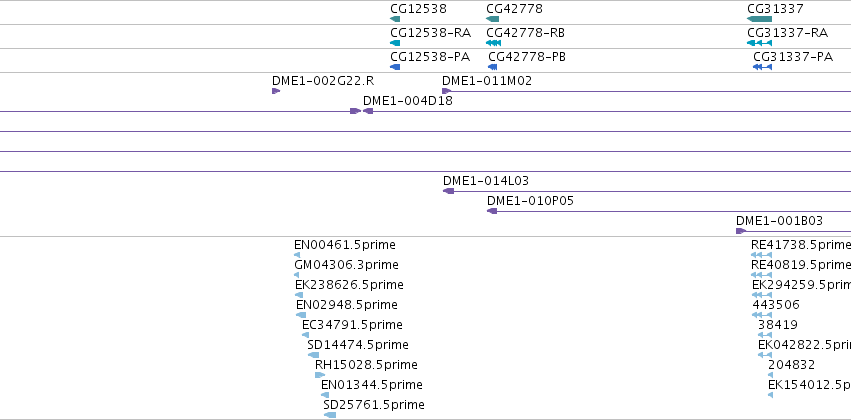Click the DME1-001B03 label text

coord(779,220)
